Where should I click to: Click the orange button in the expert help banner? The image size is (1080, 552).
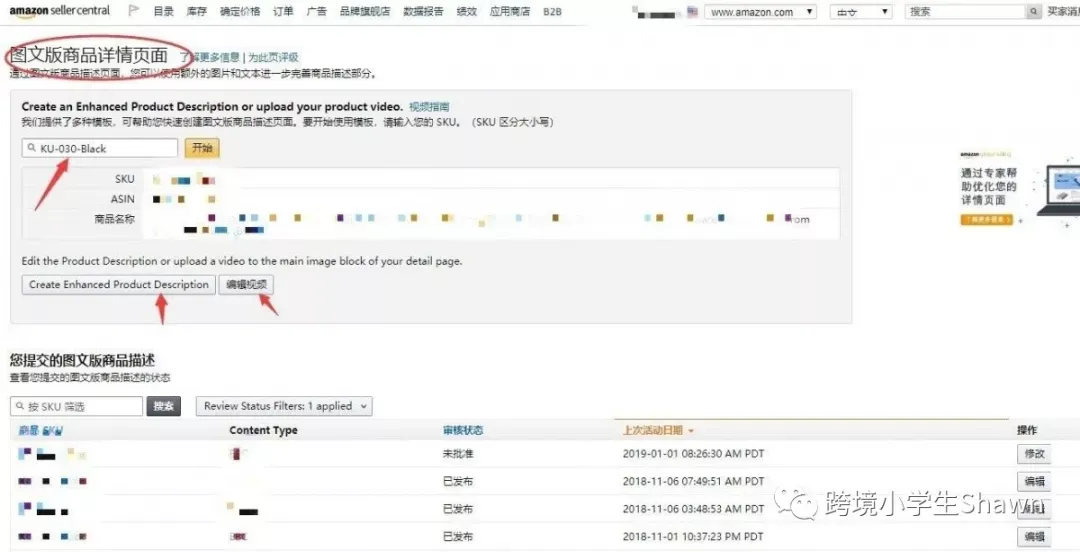point(987,220)
